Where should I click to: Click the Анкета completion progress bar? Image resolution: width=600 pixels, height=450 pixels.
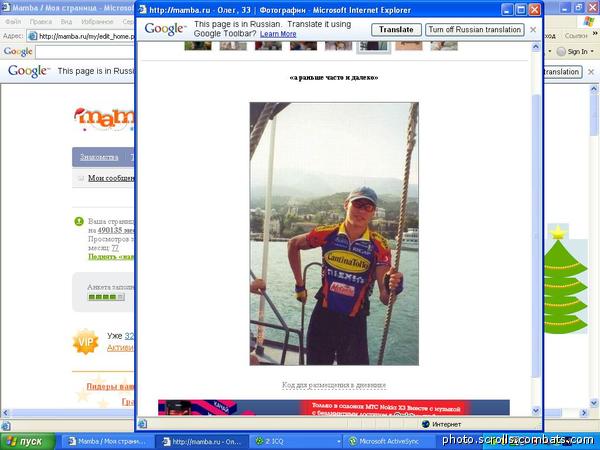pos(106,297)
